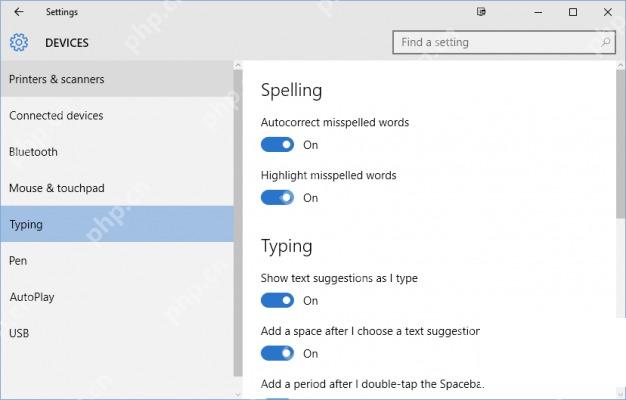Go back with the arrow icon

(18, 12)
